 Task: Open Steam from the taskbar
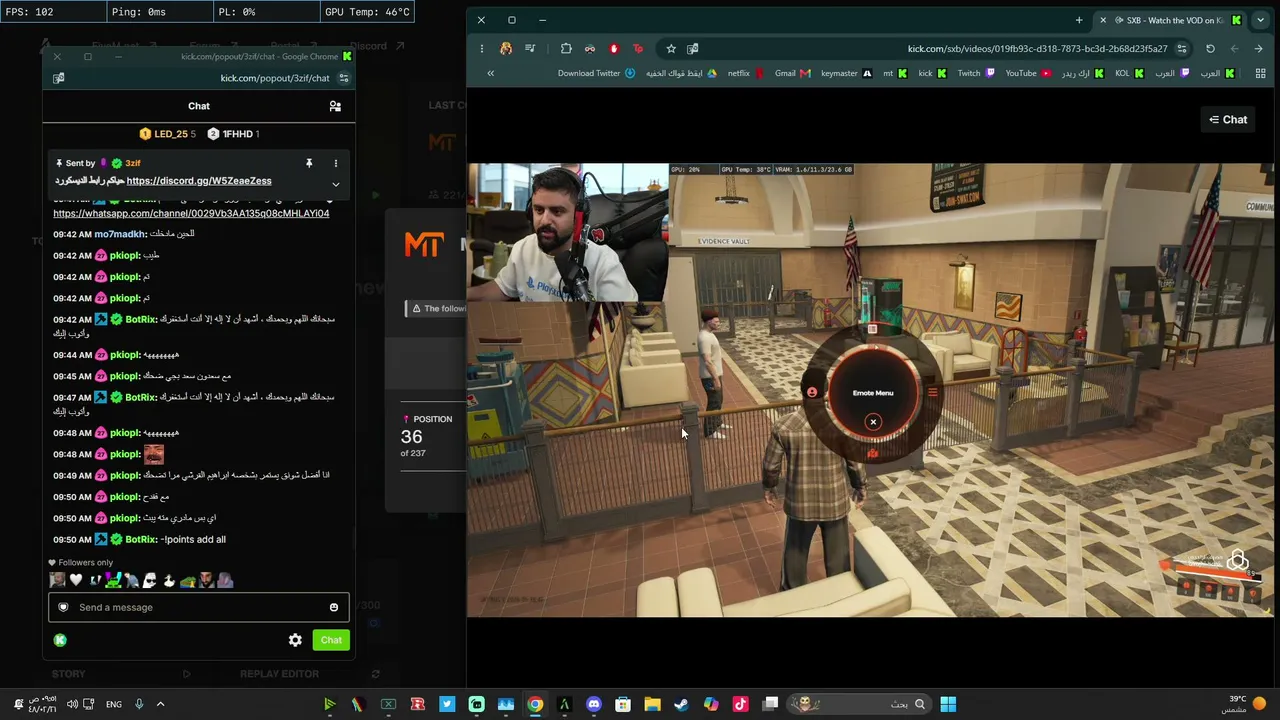(681, 704)
